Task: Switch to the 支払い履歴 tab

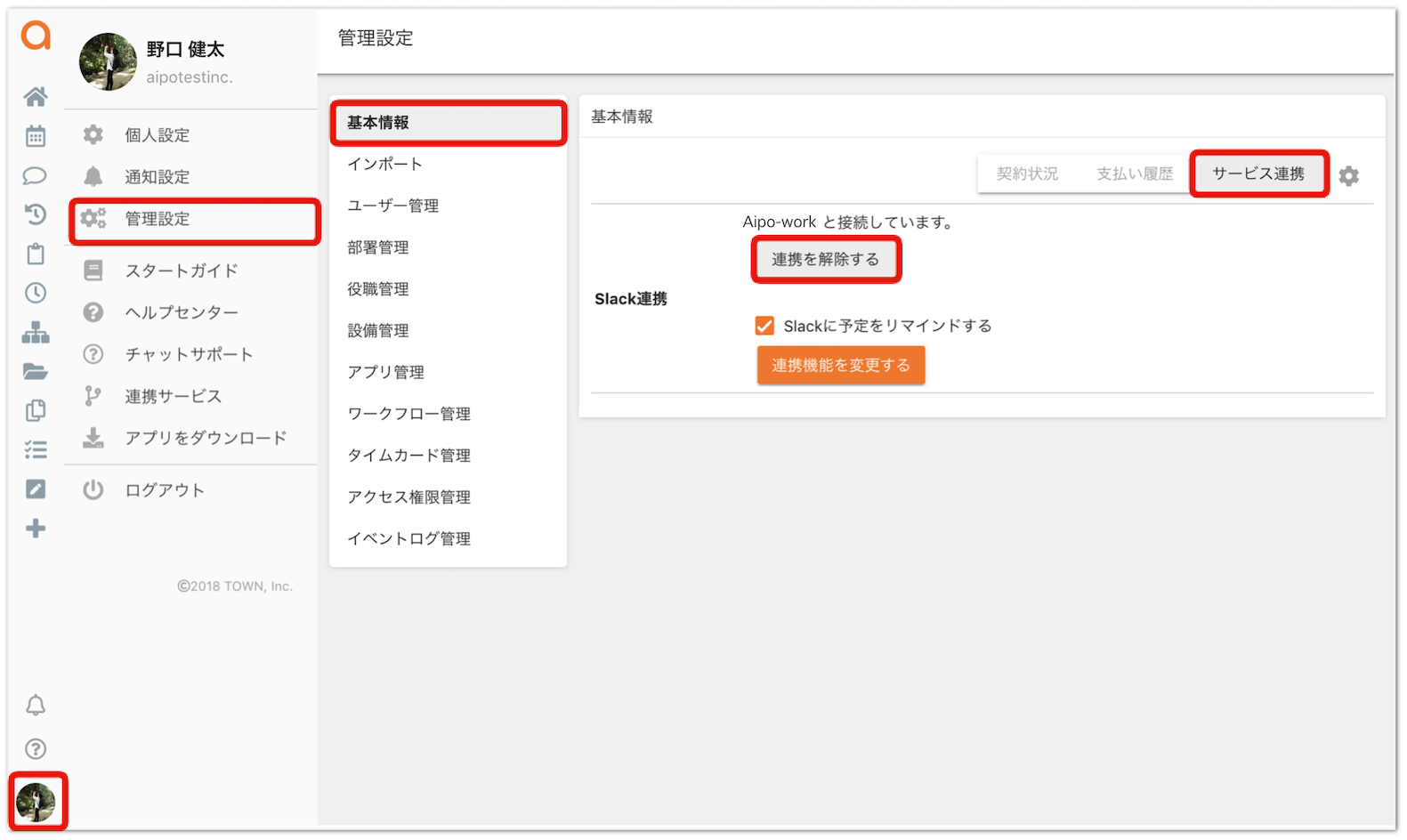Action: [1135, 174]
